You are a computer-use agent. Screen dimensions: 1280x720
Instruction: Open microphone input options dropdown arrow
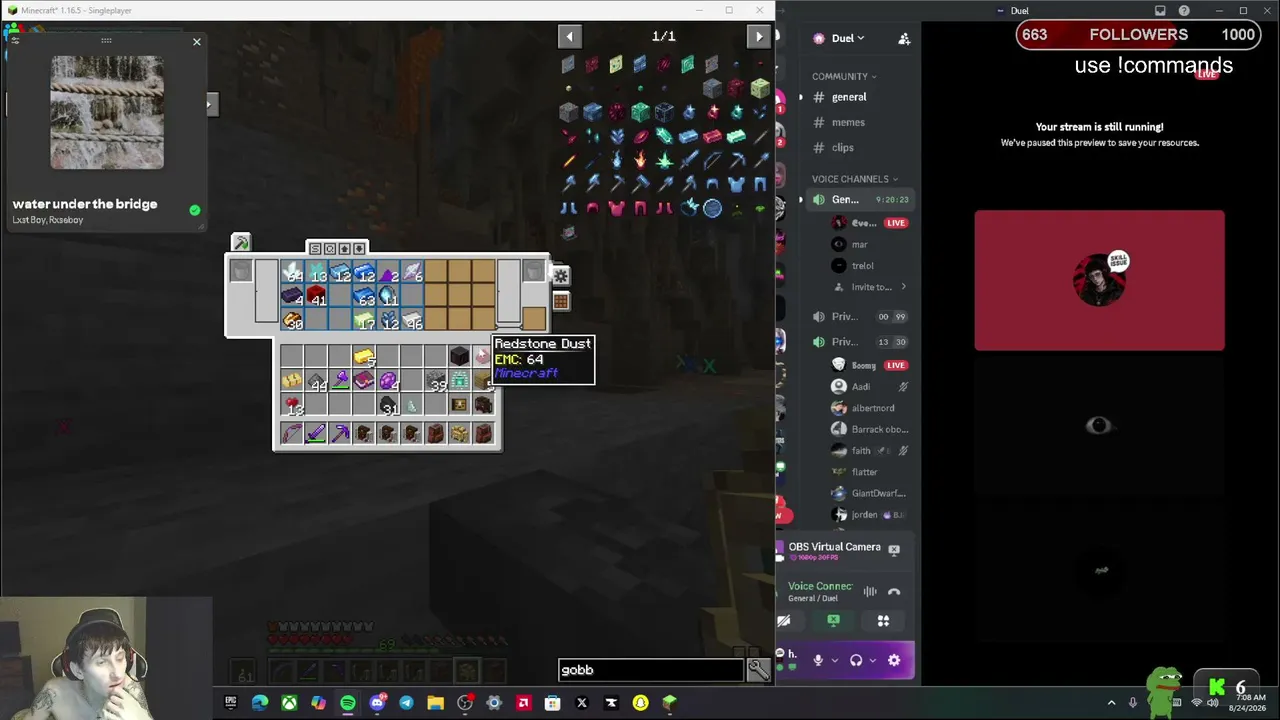click(834, 660)
